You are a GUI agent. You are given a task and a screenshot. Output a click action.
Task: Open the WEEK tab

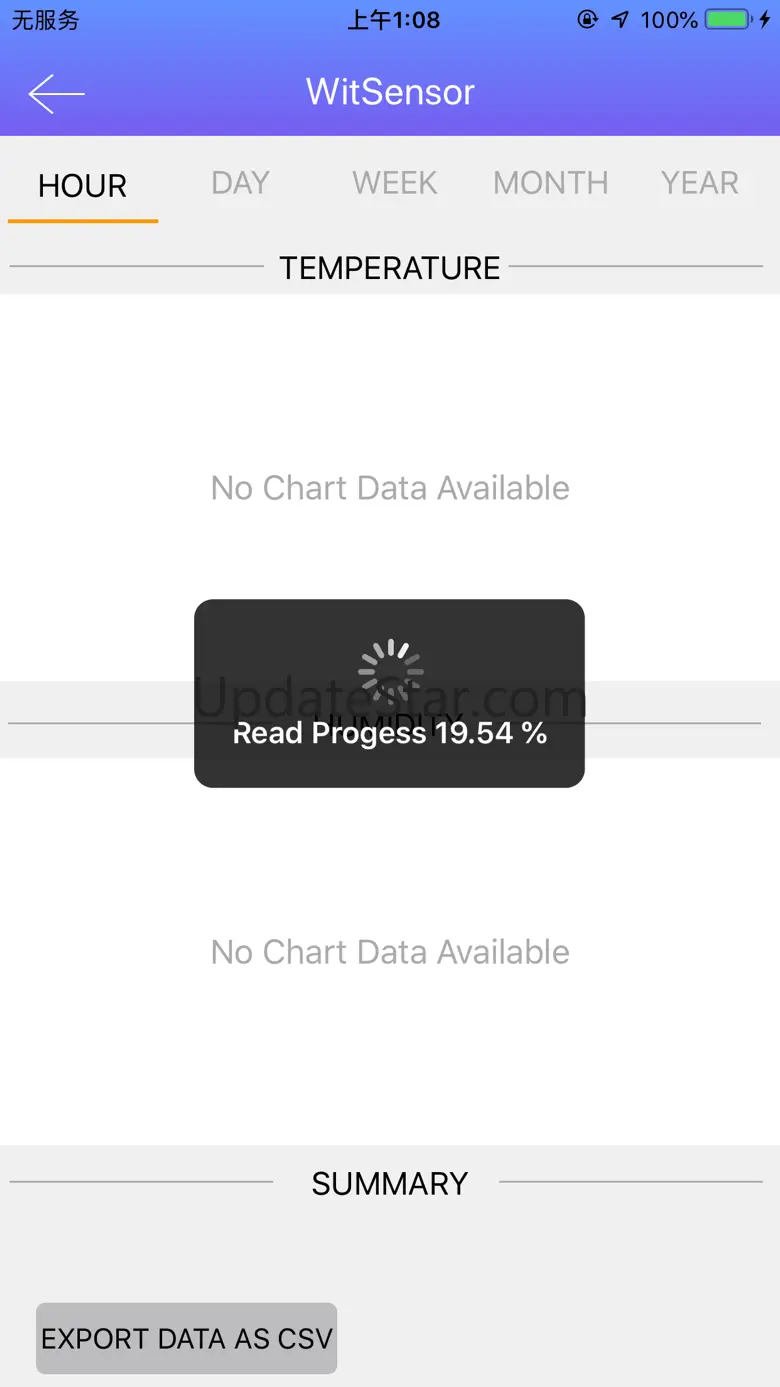395,183
